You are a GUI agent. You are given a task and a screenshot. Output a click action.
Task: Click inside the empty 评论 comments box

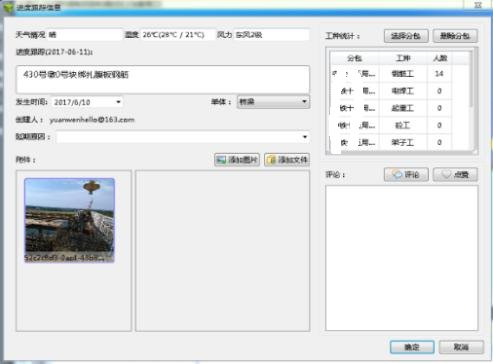pos(402,258)
